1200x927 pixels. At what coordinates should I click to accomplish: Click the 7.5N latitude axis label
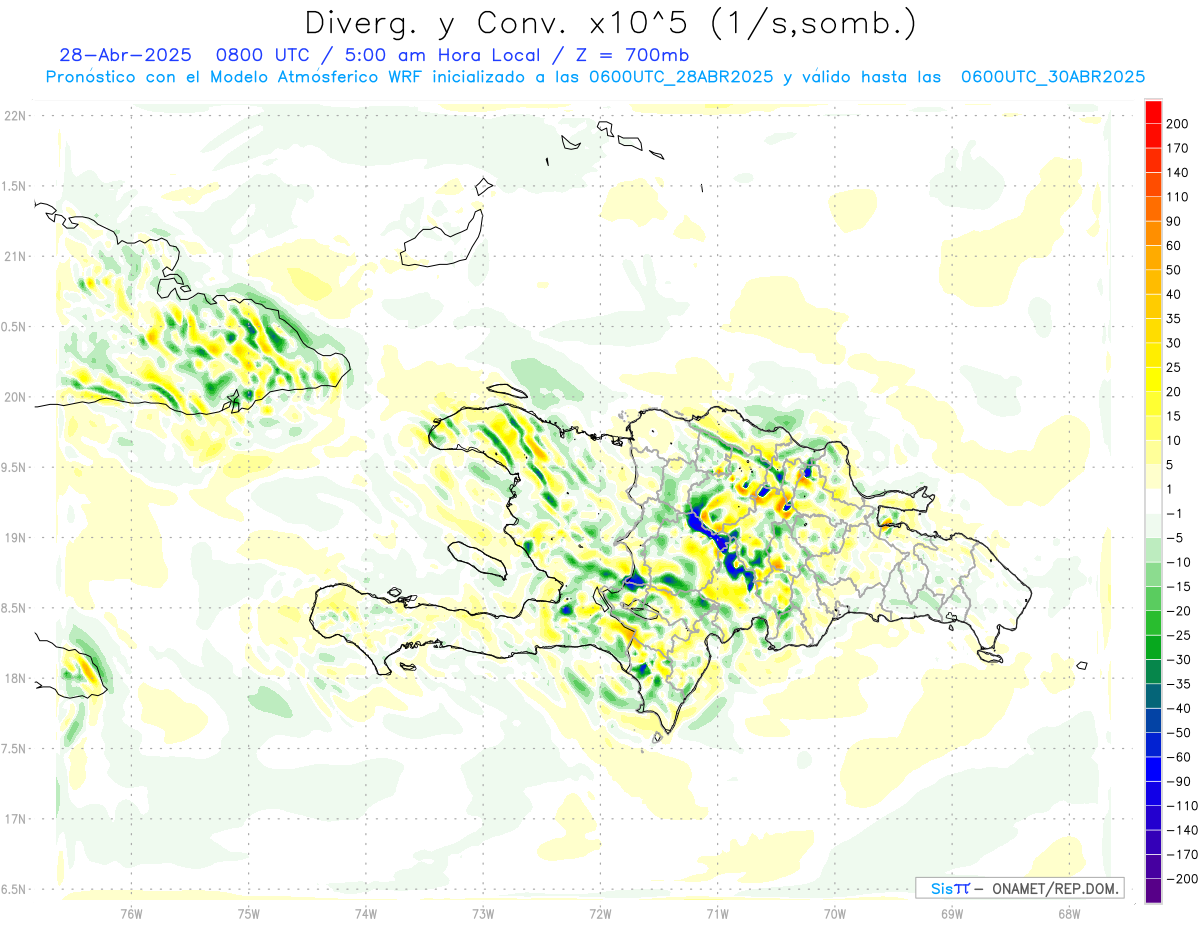14,749
